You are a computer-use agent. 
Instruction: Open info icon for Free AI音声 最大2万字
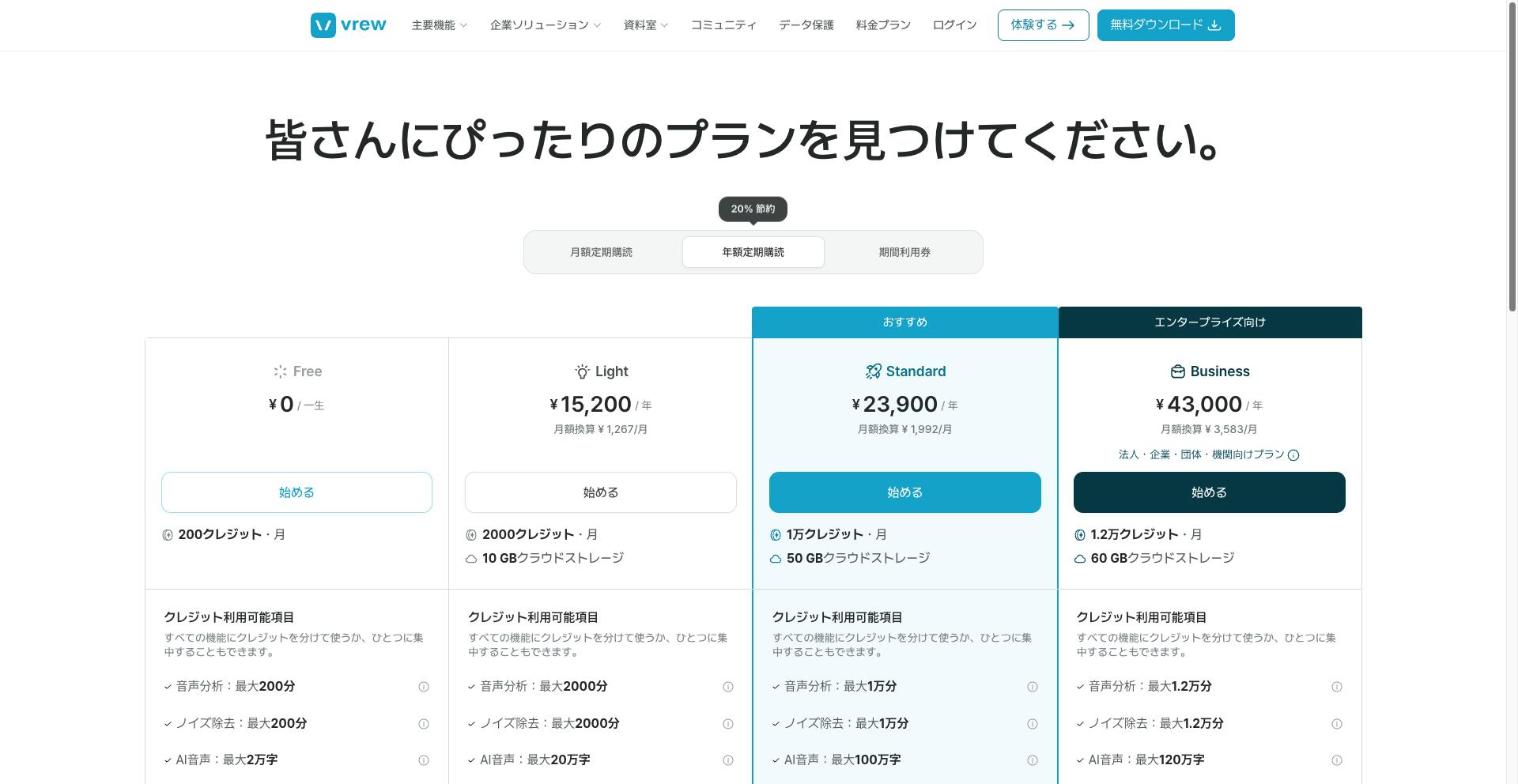[423, 761]
